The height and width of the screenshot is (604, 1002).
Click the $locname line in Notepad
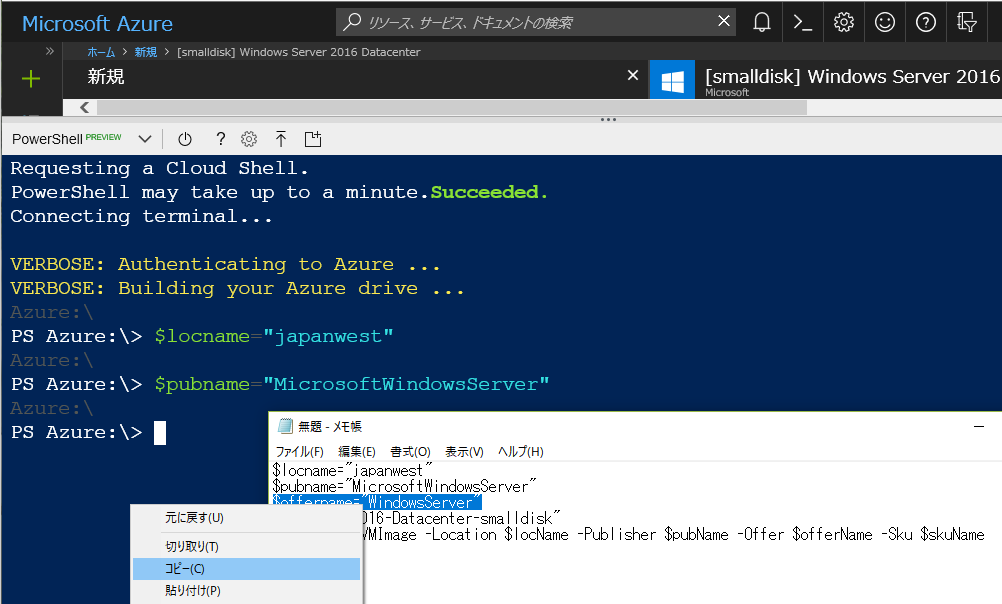352,470
